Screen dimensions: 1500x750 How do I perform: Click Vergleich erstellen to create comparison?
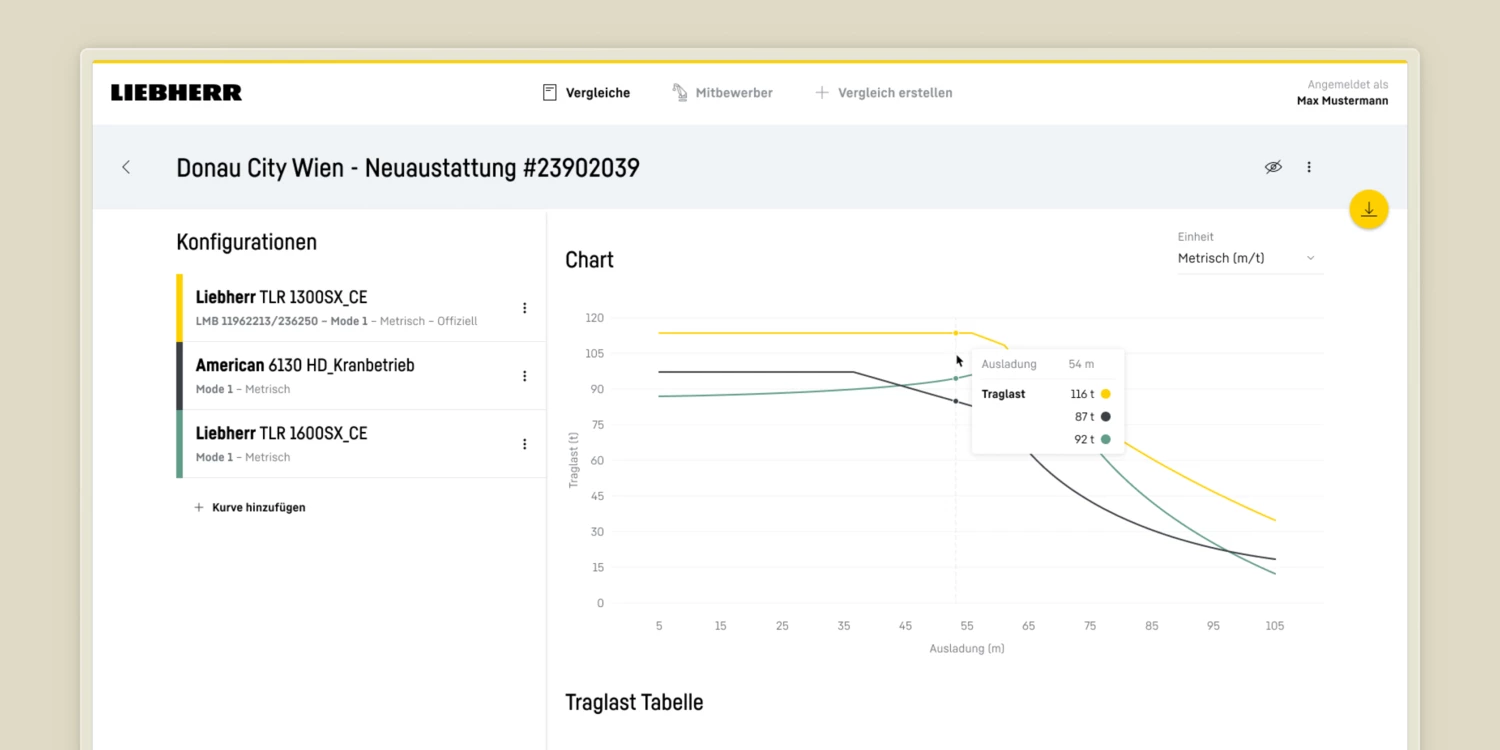(883, 93)
